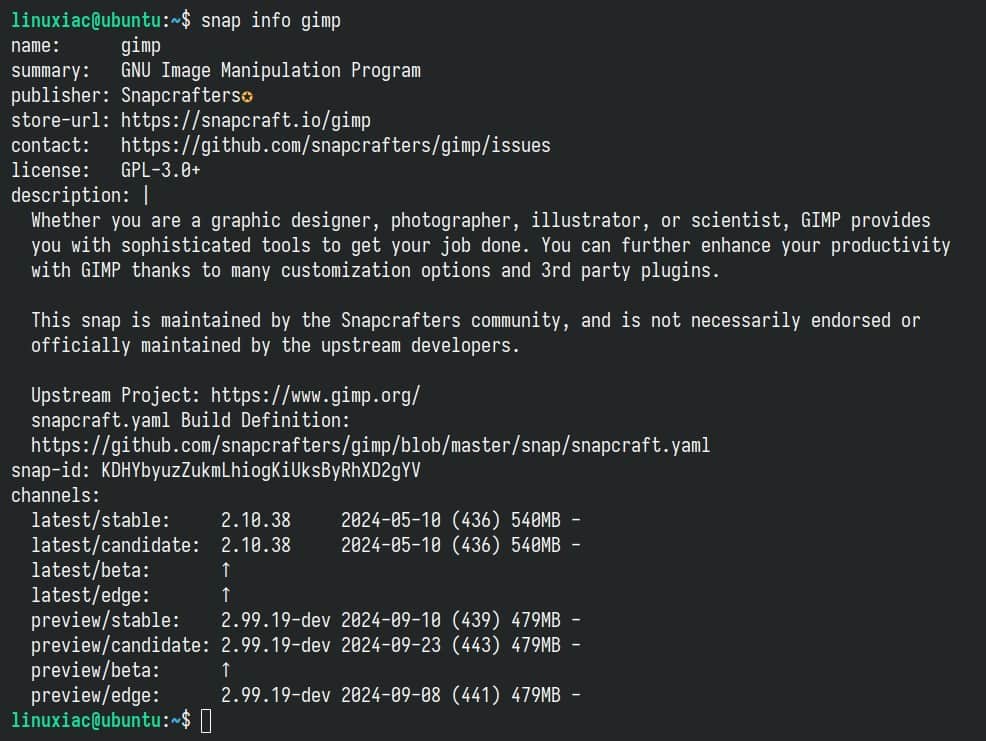Click the up arrow next to preview/beta

tap(226, 670)
